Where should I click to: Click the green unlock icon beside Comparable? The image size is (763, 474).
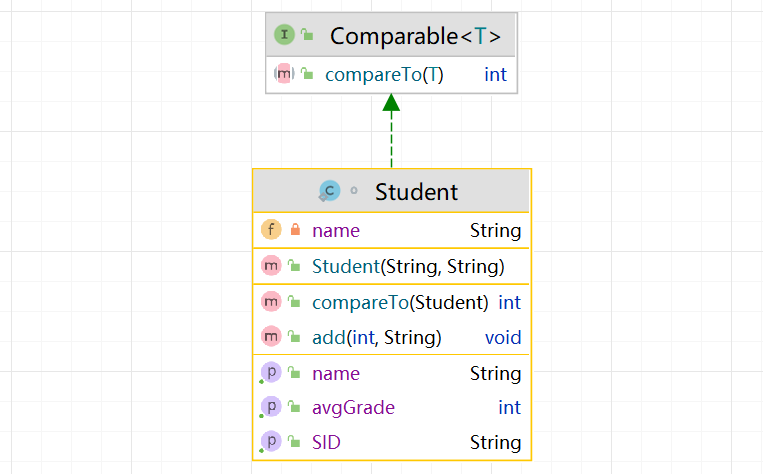tap(306, 36)
